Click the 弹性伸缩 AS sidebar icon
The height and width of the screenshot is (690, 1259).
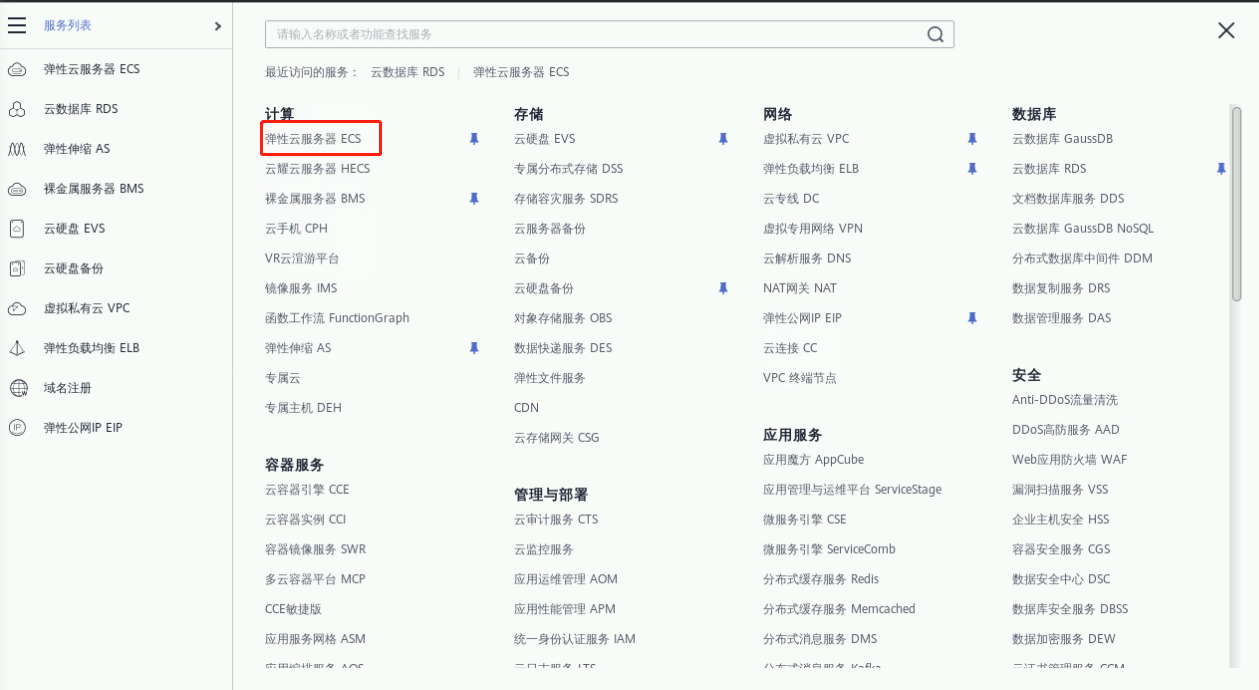[x=17, y=149]
